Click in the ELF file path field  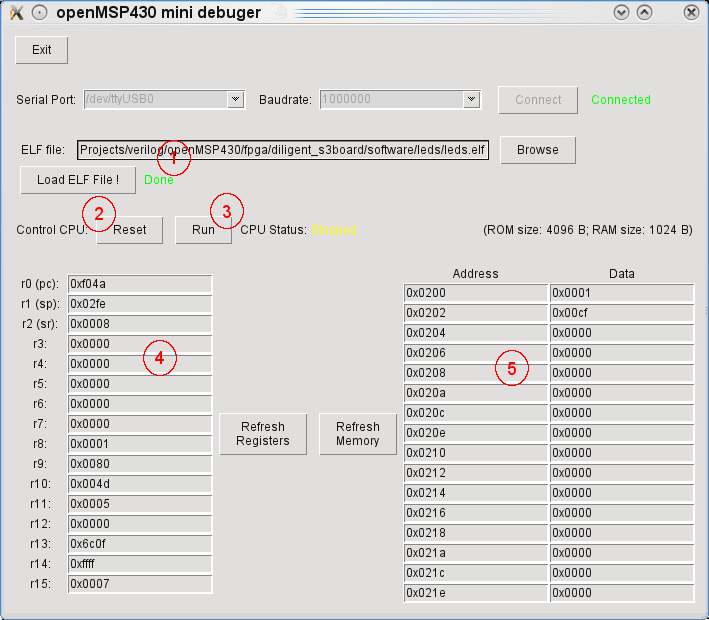[x=283, y=150]
